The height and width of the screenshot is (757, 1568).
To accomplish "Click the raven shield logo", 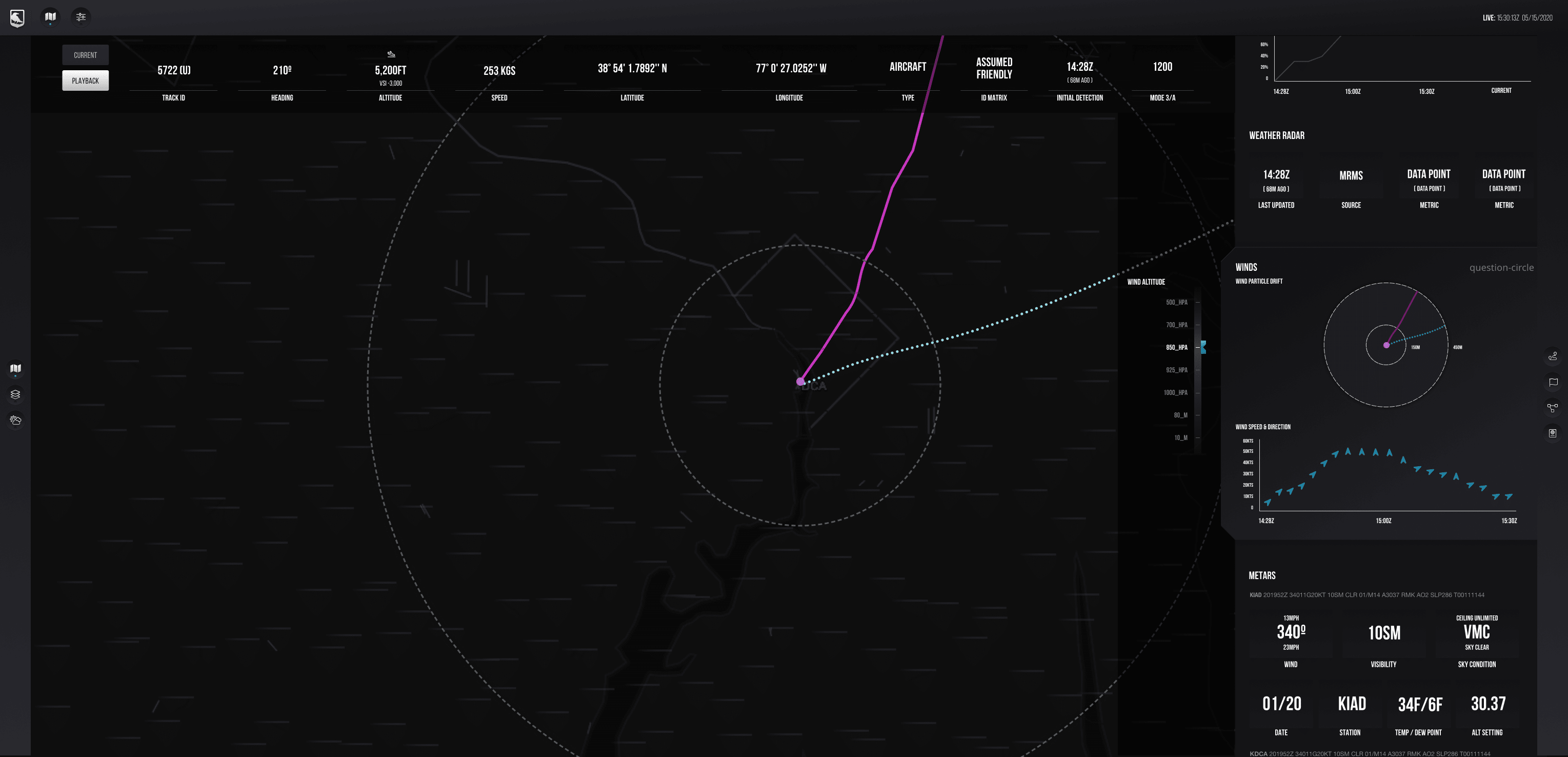I will coord(17,17).
